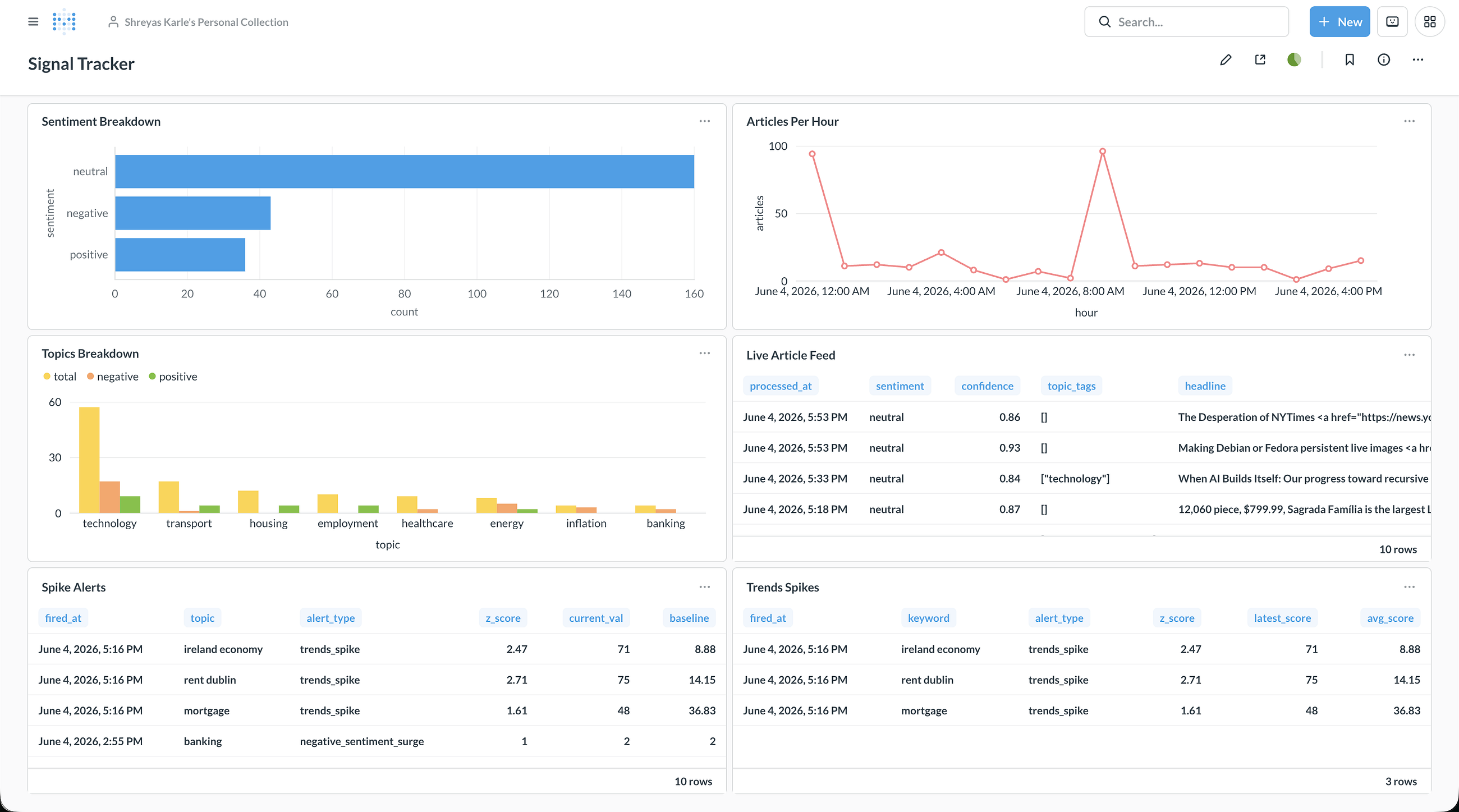
Task: Select 'negative_sentiment_surge' alert type cell
Action: click(361, 741)
